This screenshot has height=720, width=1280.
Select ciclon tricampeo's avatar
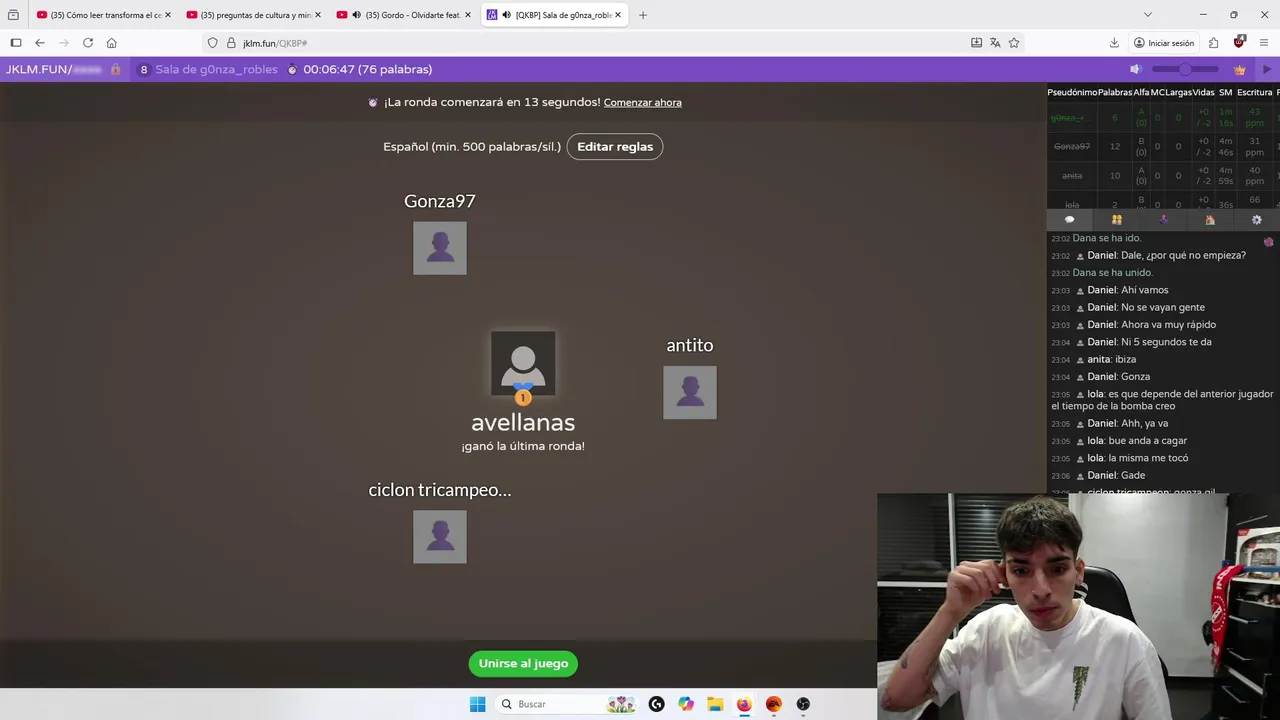point(440,537)
